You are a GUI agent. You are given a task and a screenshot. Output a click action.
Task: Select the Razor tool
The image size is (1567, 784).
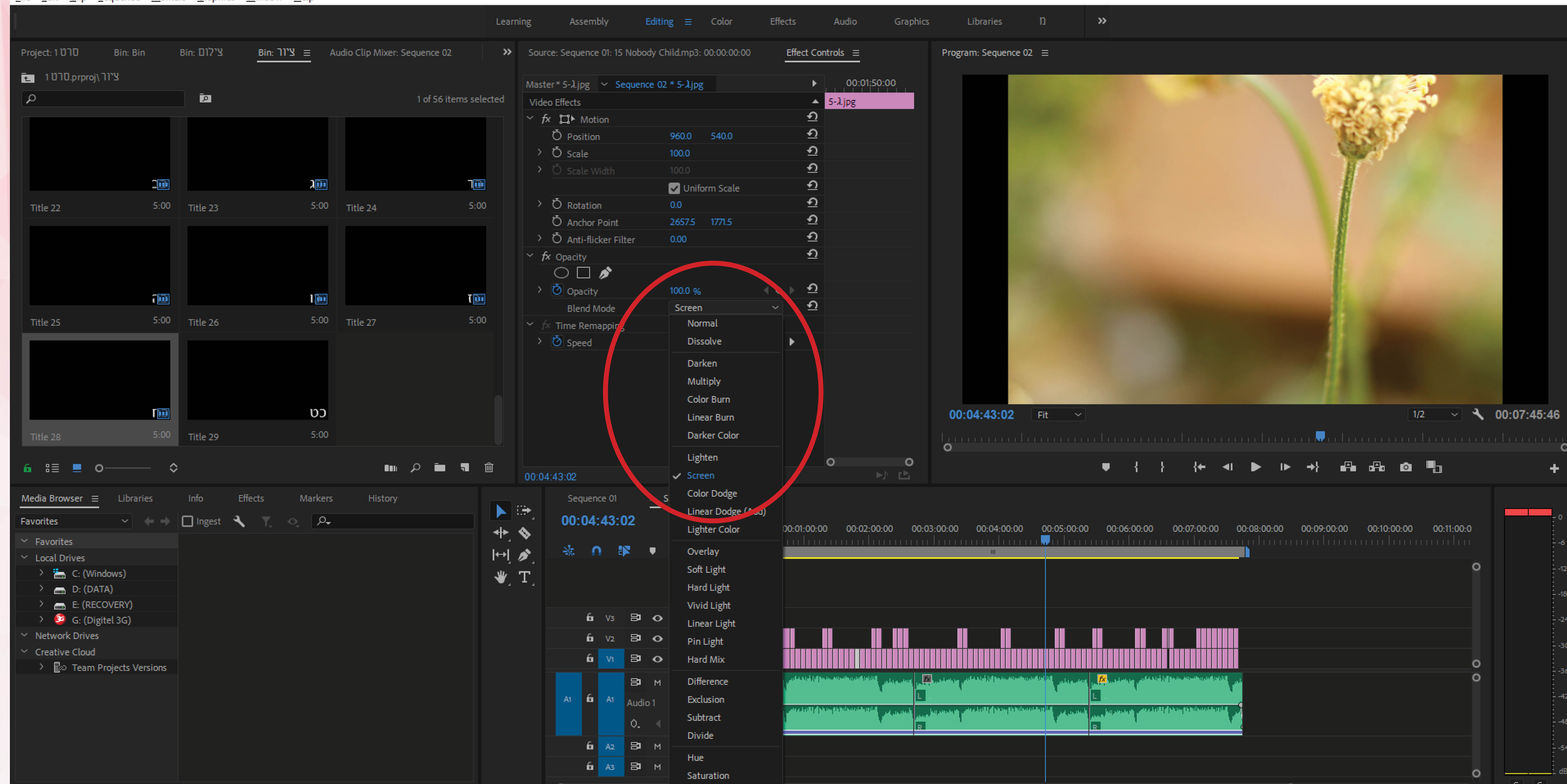[524, 533]
